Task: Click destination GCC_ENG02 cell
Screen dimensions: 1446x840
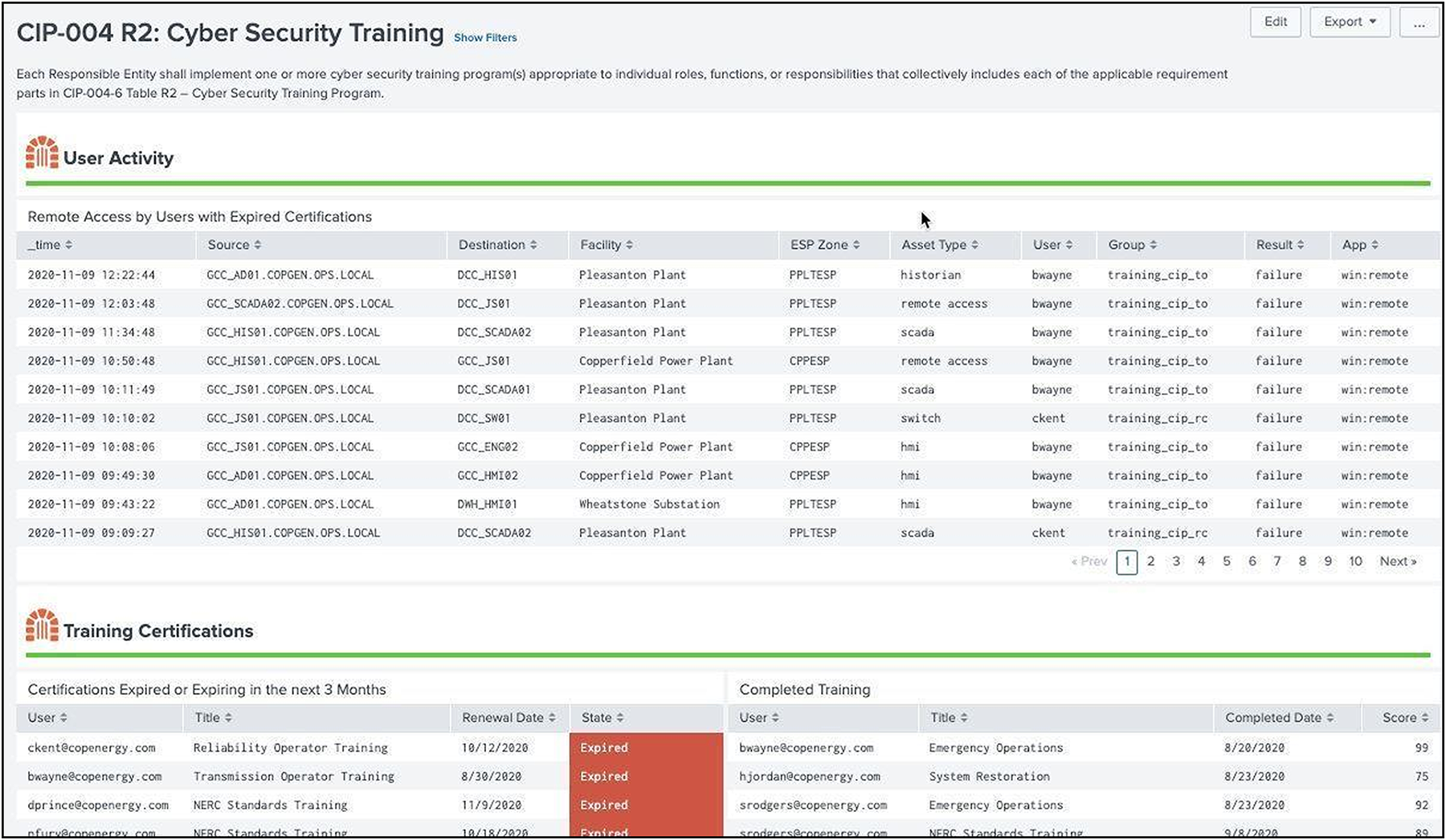Action: [x=487, y=447]
